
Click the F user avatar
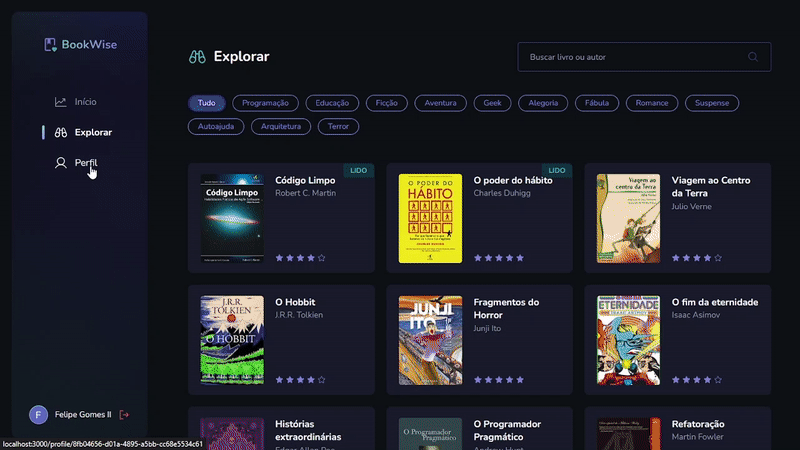(x=38, y=415)
